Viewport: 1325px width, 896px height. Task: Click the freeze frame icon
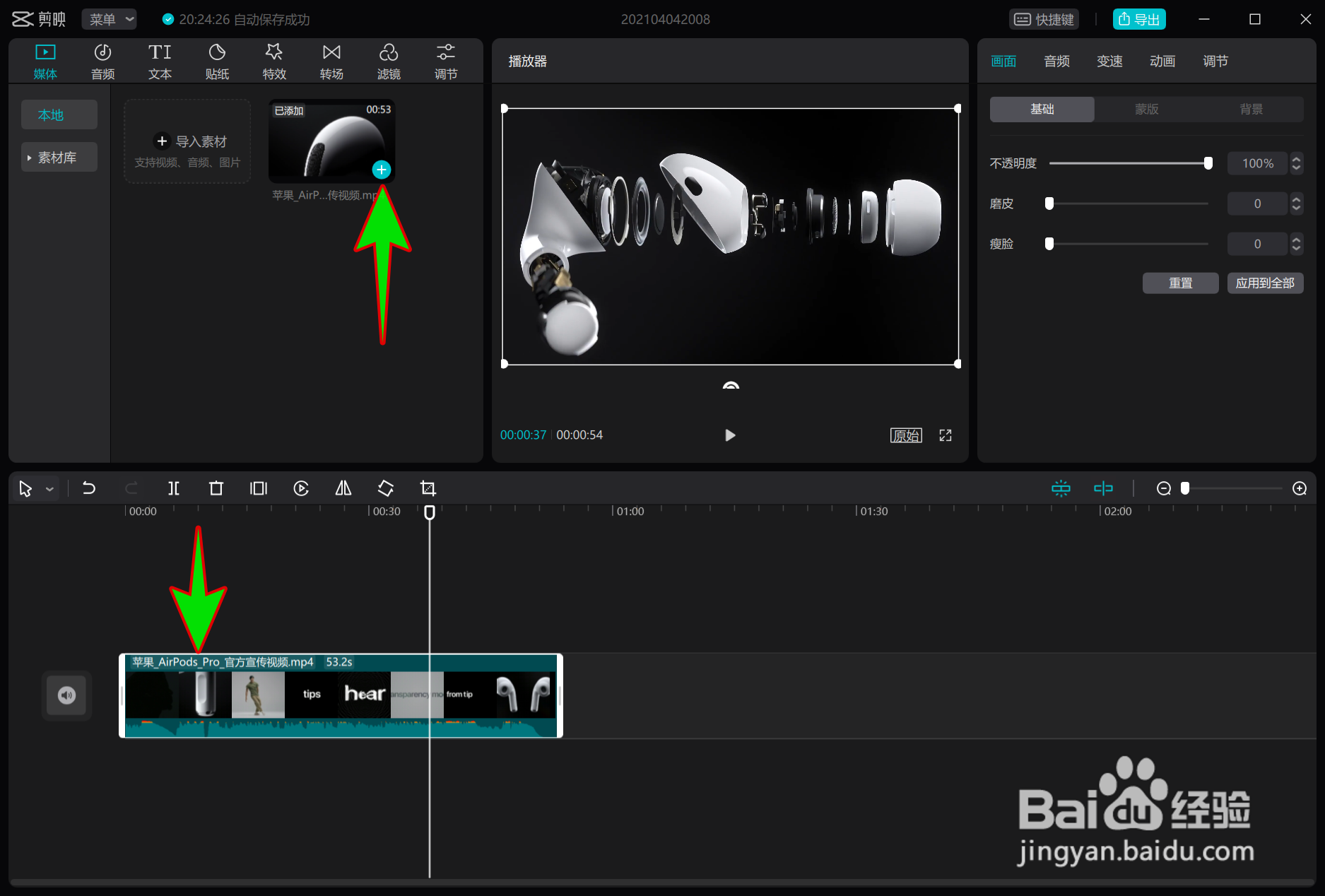pos(259,488)
